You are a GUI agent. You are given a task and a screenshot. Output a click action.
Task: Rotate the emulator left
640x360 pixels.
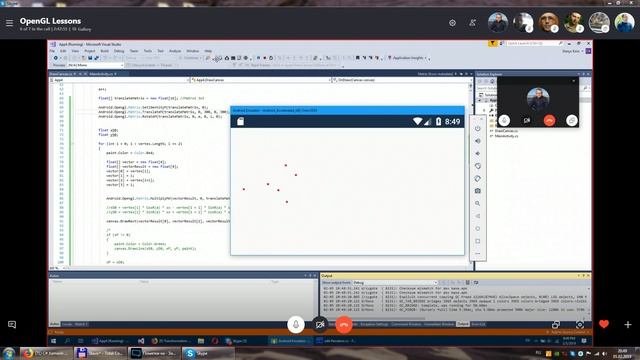(478, 166)
